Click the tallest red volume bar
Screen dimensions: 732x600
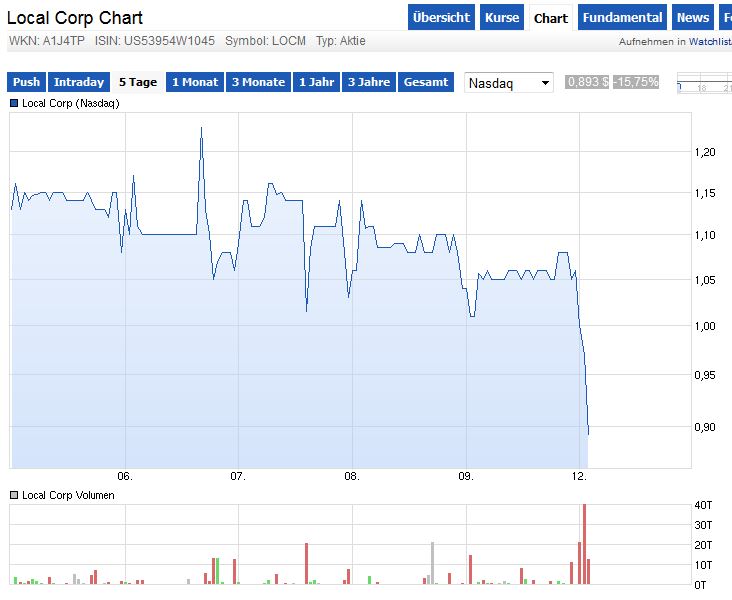(584, 544)
